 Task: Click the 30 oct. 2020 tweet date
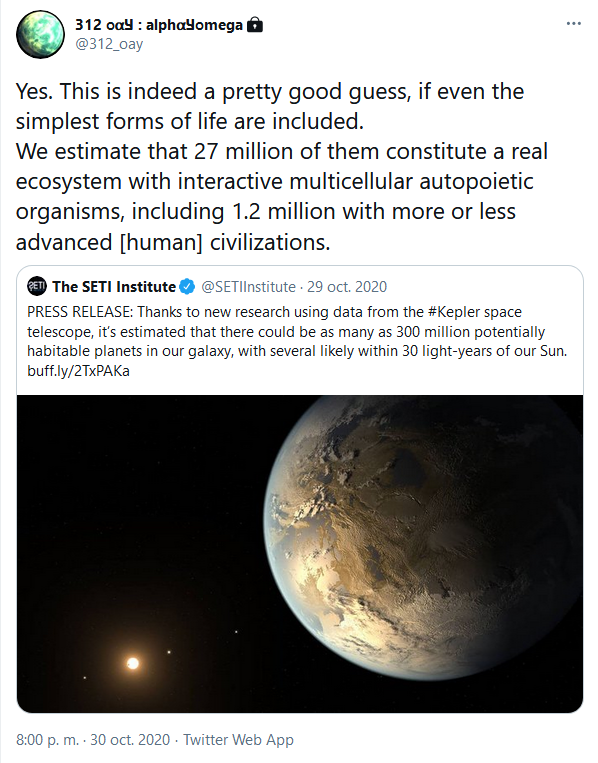pos(130,740)
